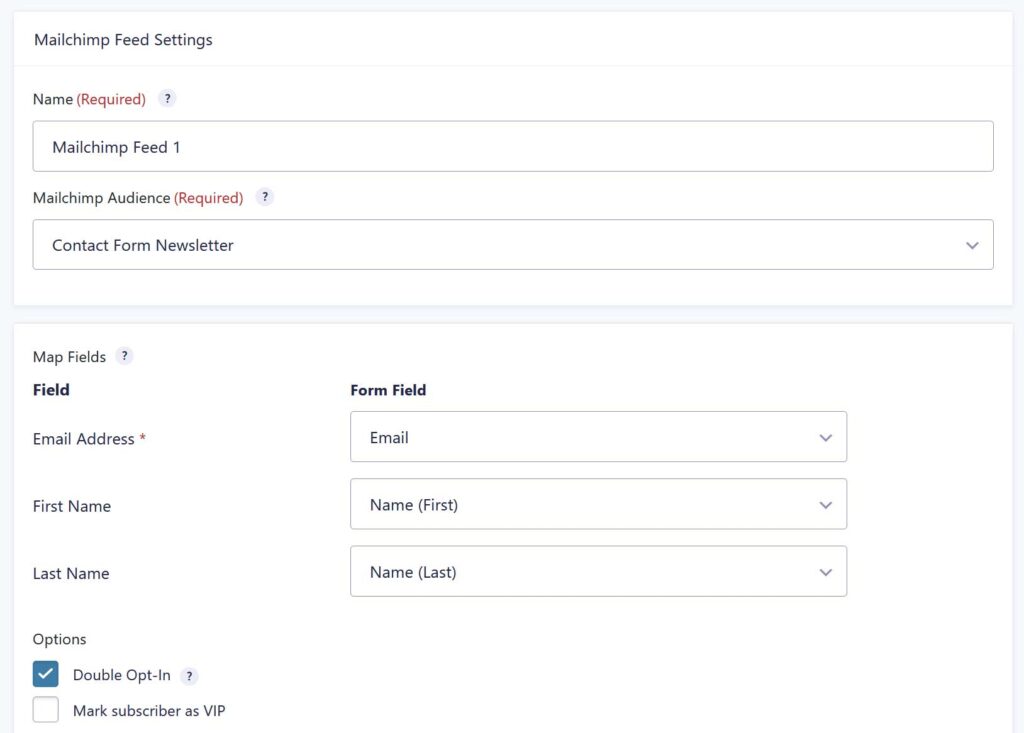Viewport: 1024px width, 733px height.
Task: Click the Form Field column header
Action: click(388, 390)
